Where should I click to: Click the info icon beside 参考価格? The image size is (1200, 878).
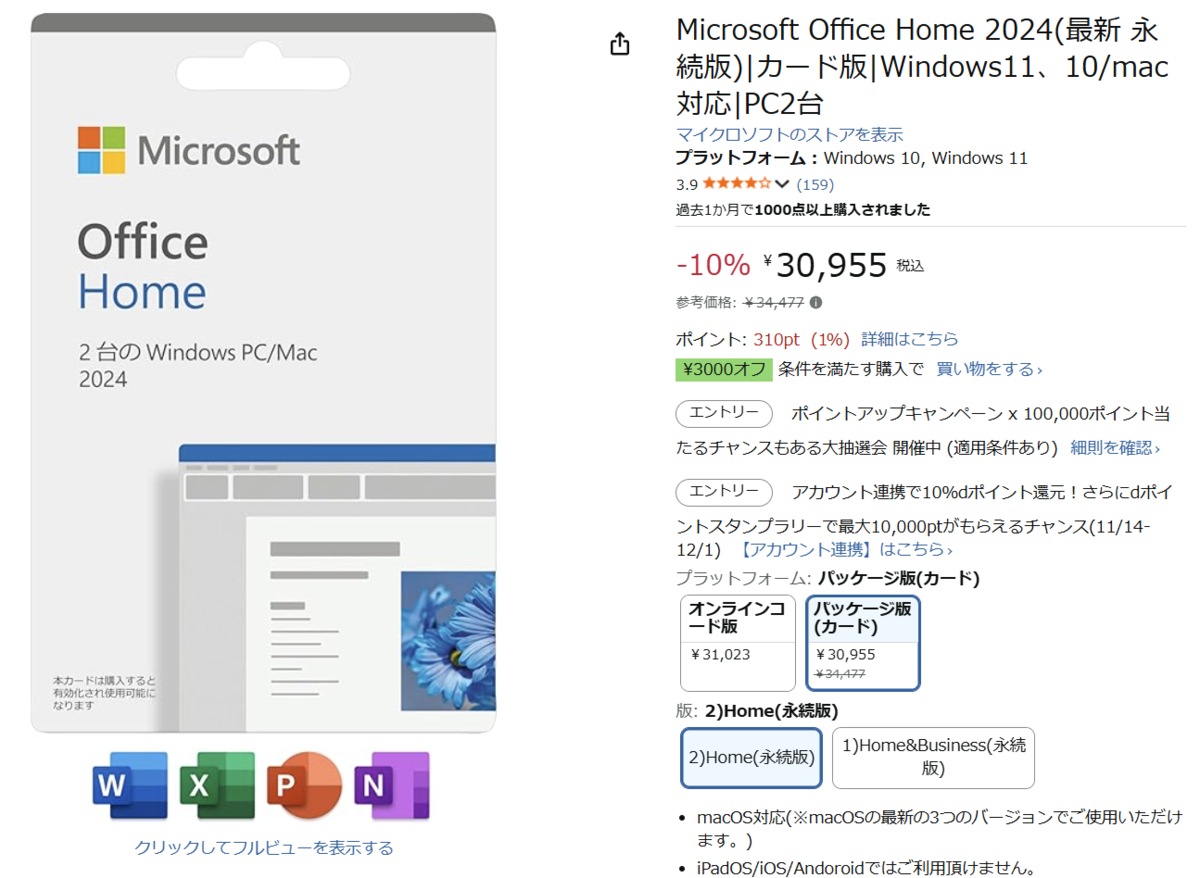tap(816, 302)
